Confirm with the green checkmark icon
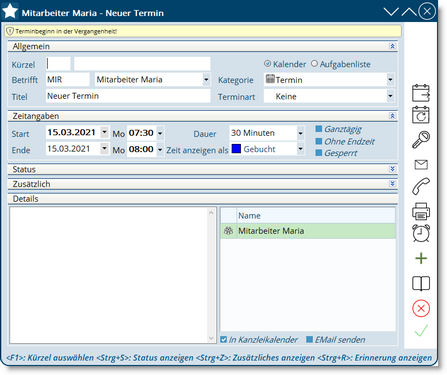 point(421,330)
